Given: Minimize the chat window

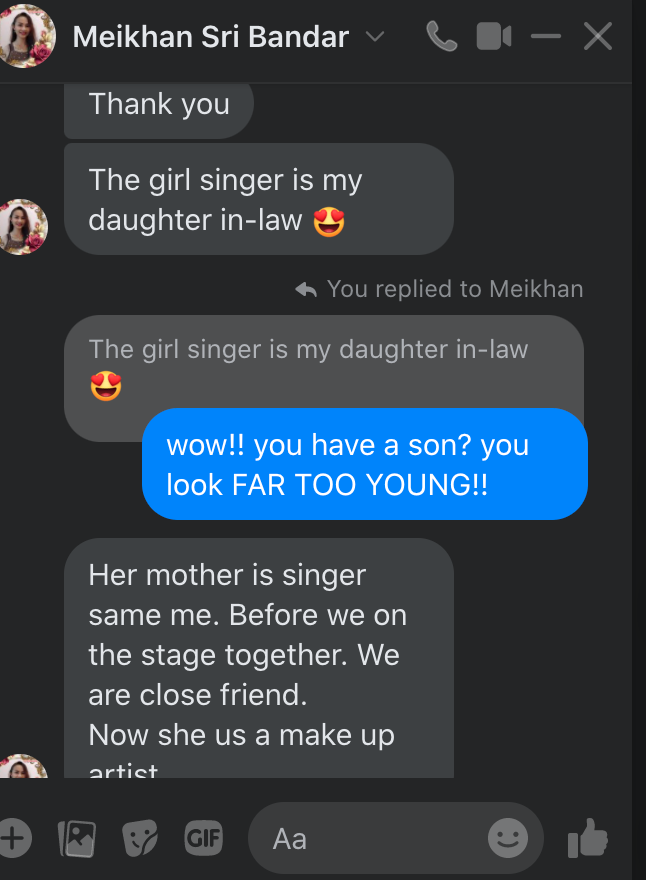Looking at the screenshot, I should coord(546,38).
